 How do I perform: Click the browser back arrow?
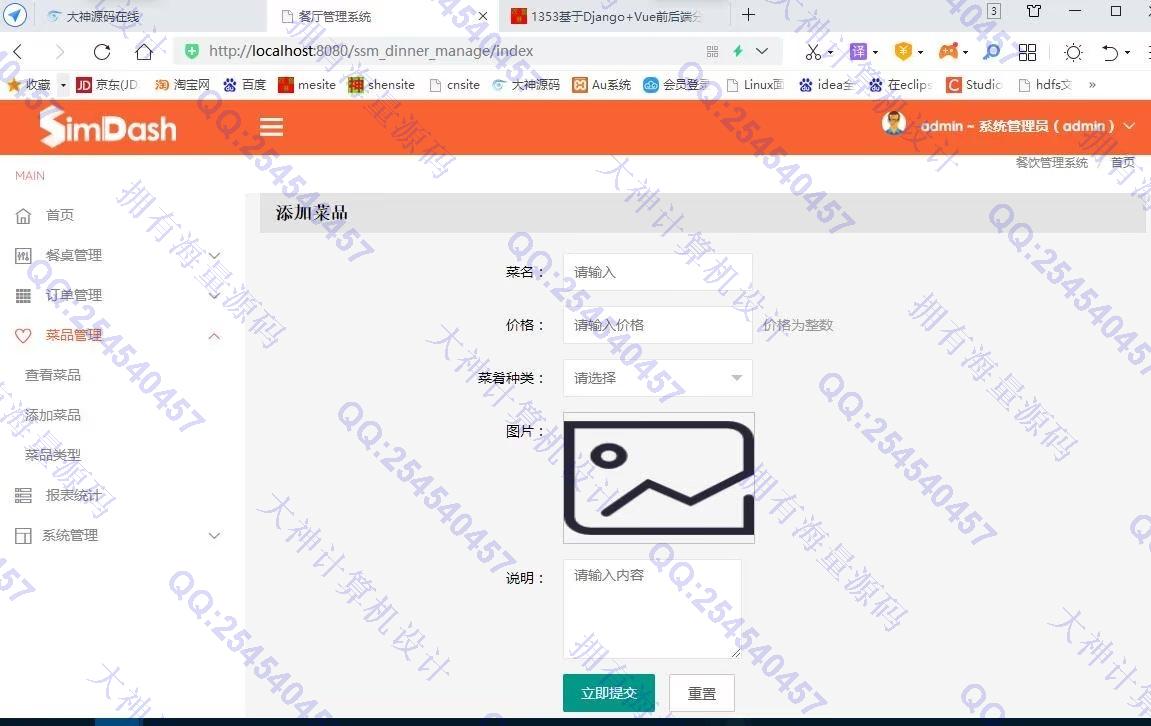click(x=18, y=51)
